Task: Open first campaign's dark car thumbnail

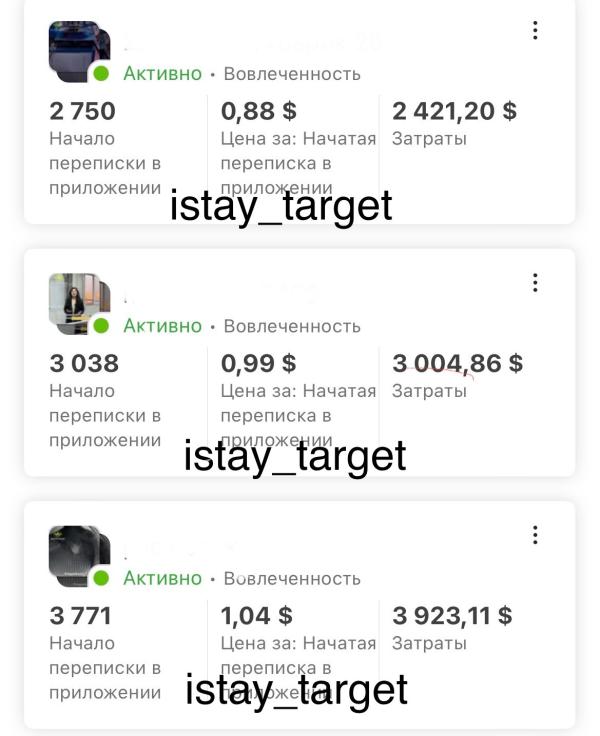Action: click(79, 52)
